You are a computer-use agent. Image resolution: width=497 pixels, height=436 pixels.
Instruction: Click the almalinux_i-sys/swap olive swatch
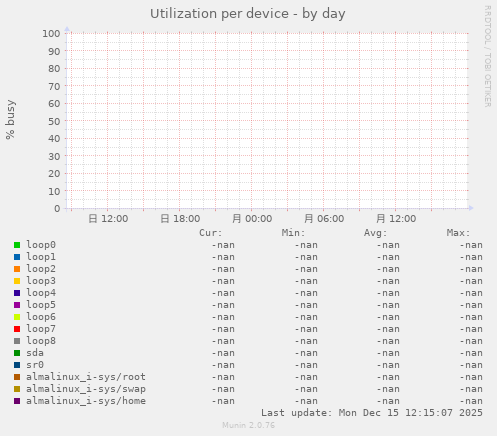[x=17, y=389]
